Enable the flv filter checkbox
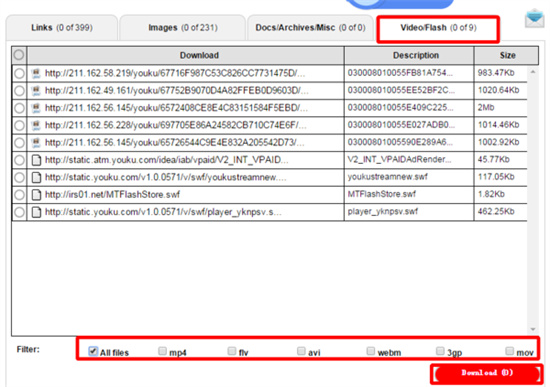The height and width of the screenshot is (387, 550). 232,351
